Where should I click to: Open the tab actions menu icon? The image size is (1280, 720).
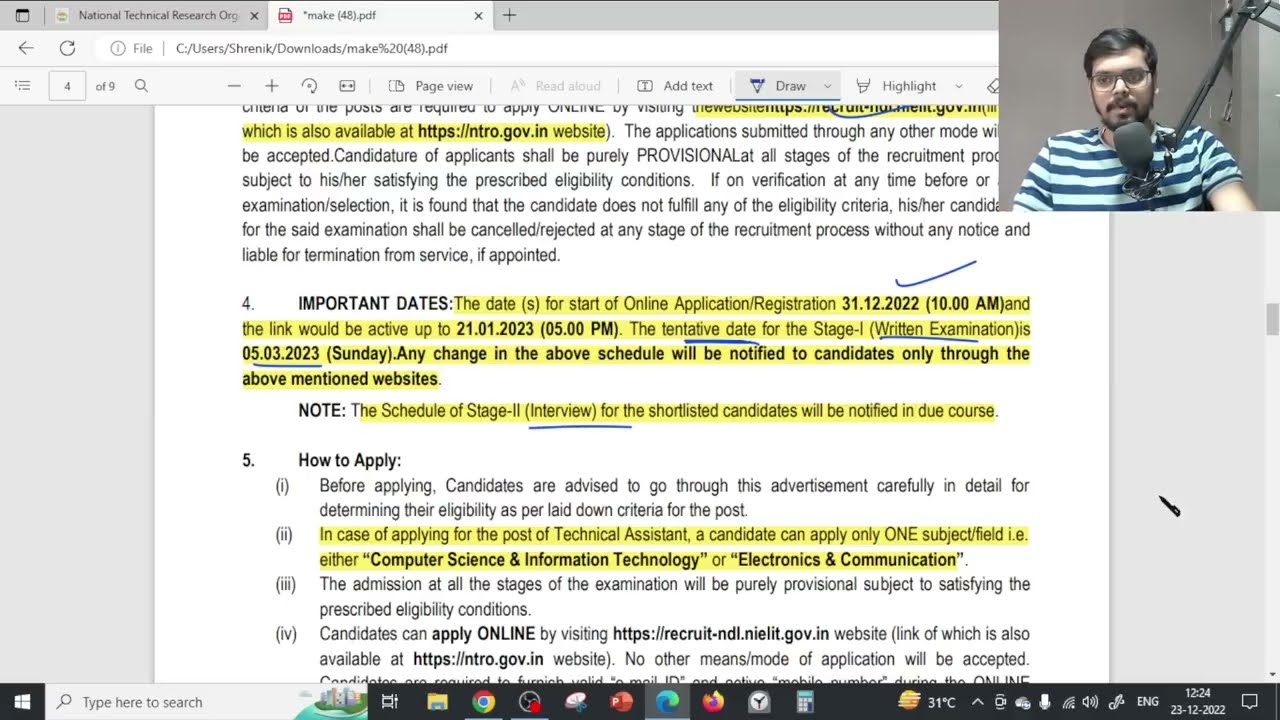pos(22,15)
